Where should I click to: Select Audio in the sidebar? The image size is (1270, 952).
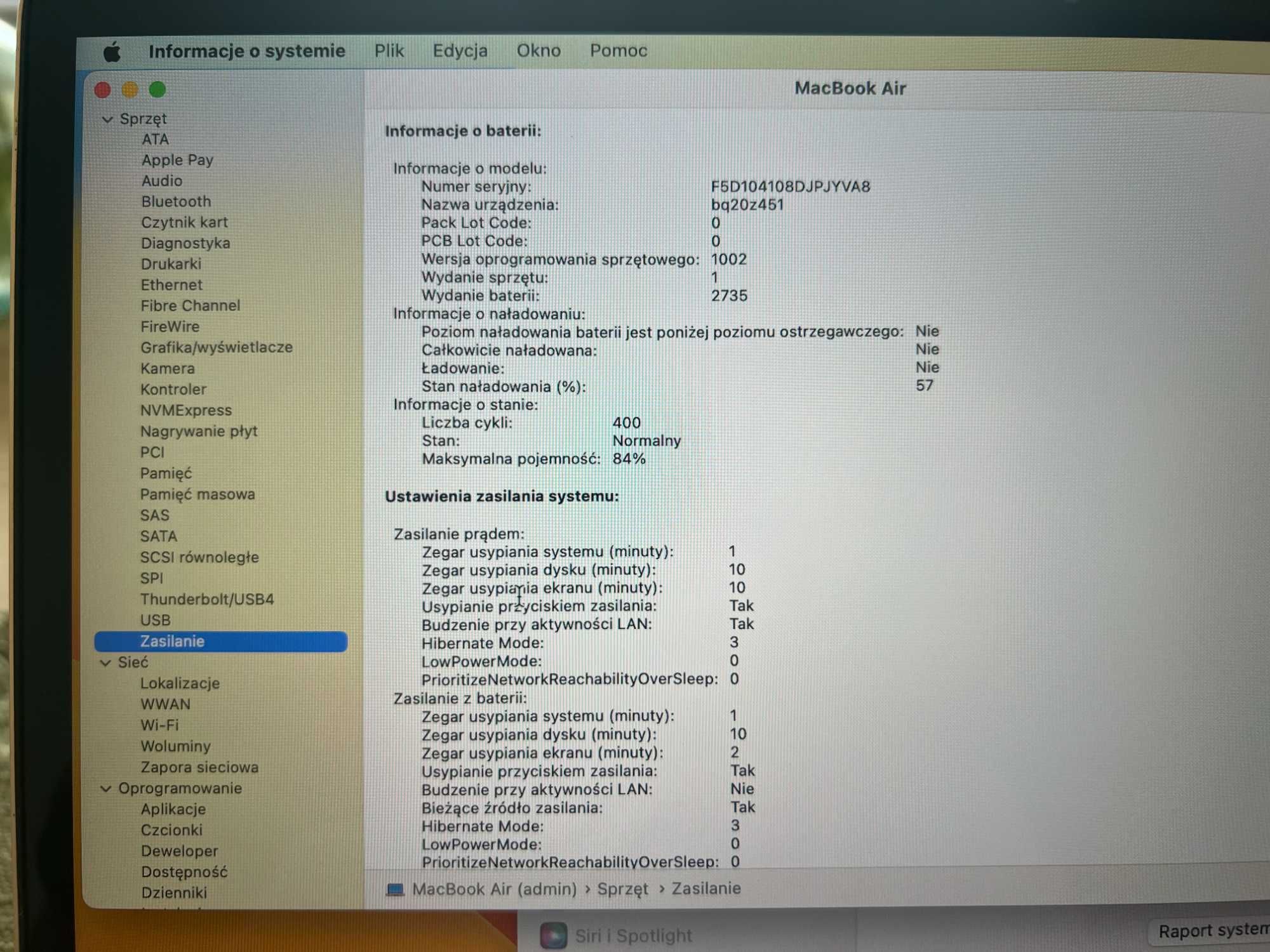click(x=161, y=181)
